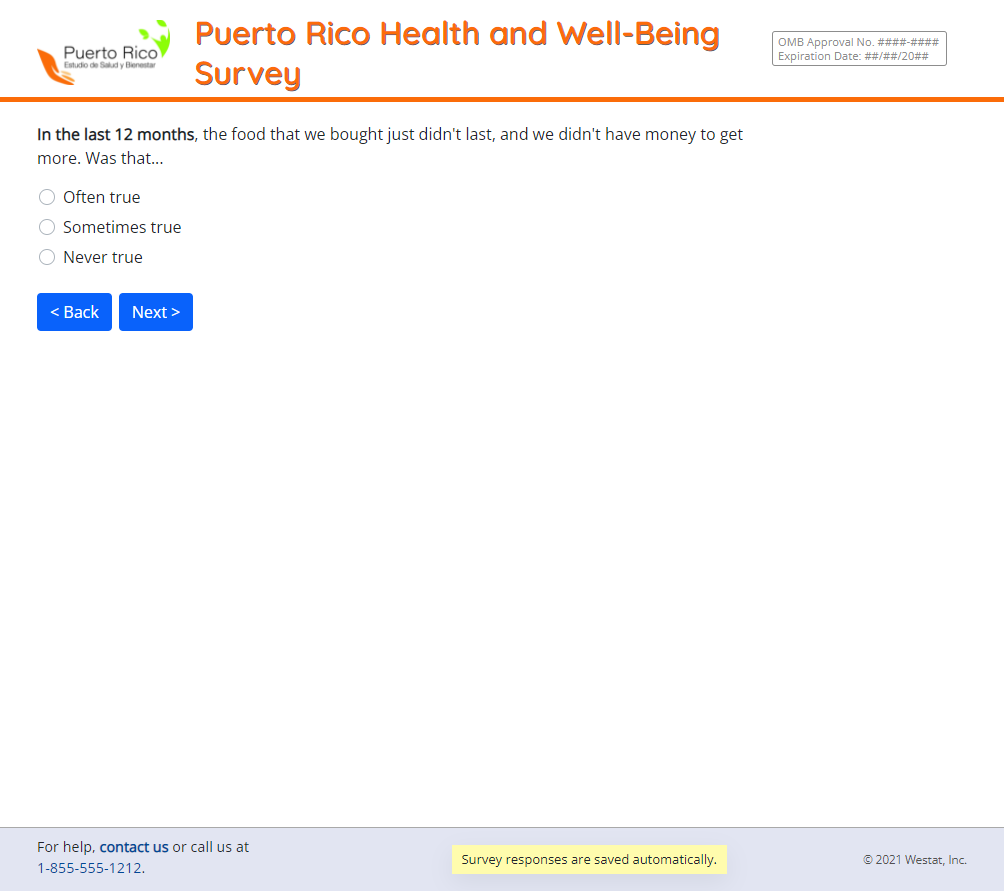Click the 1-855-555-1212 phone number
Viewport: 1004px width, 891px height.
(x=90, y=868)
